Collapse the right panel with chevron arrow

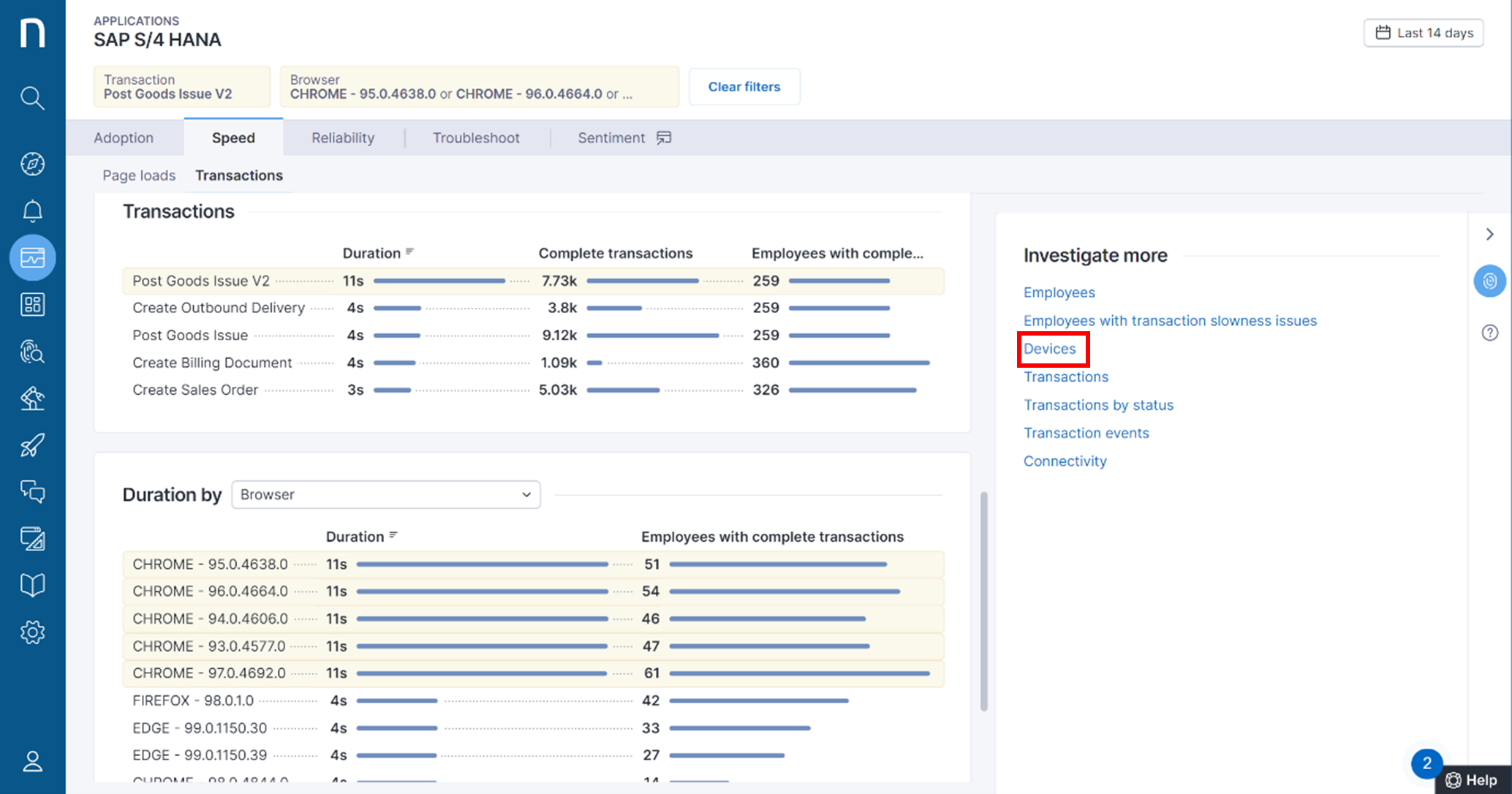(x=1489, y=234)
